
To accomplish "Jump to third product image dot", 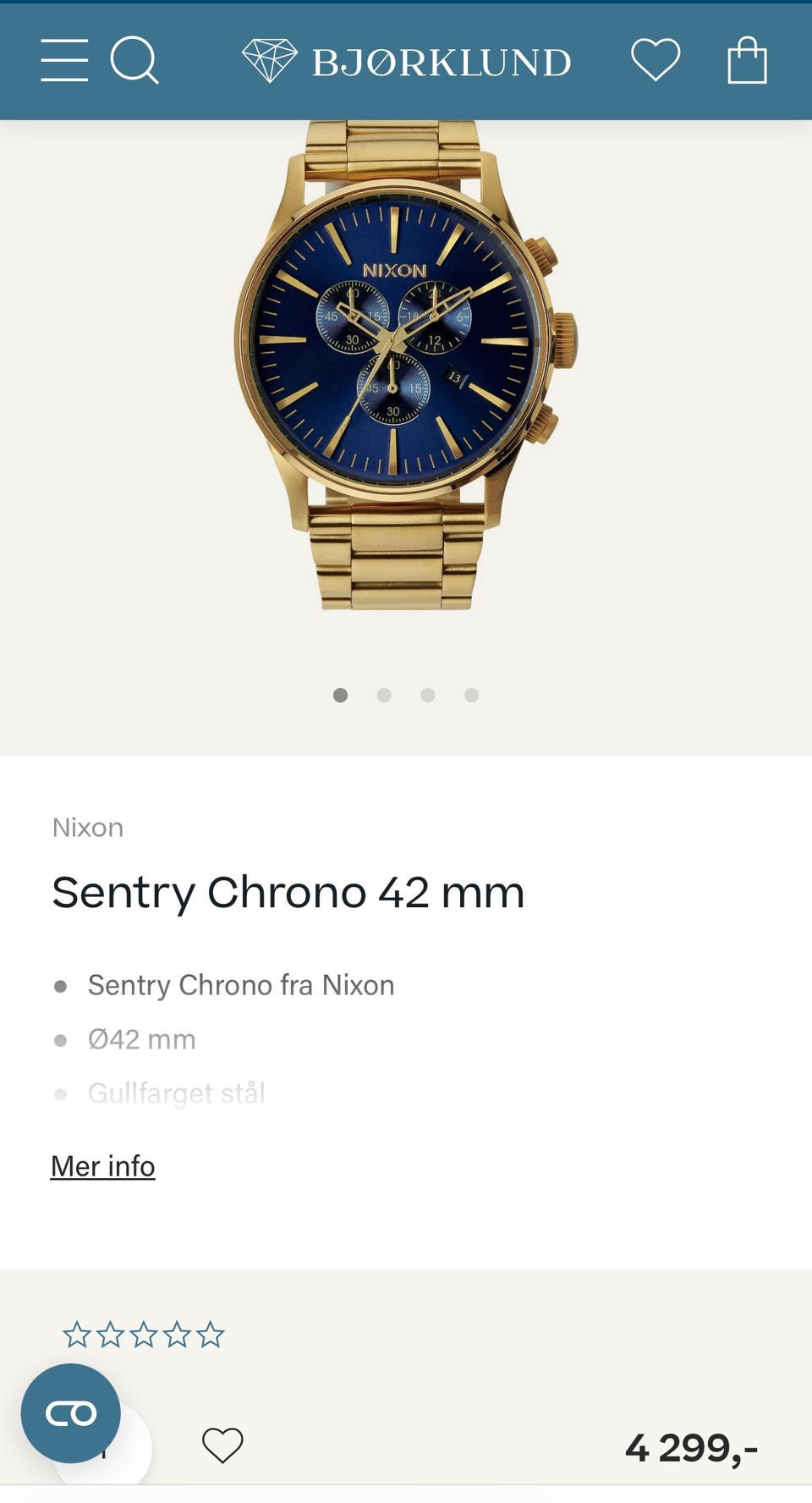I will point(428,695).
